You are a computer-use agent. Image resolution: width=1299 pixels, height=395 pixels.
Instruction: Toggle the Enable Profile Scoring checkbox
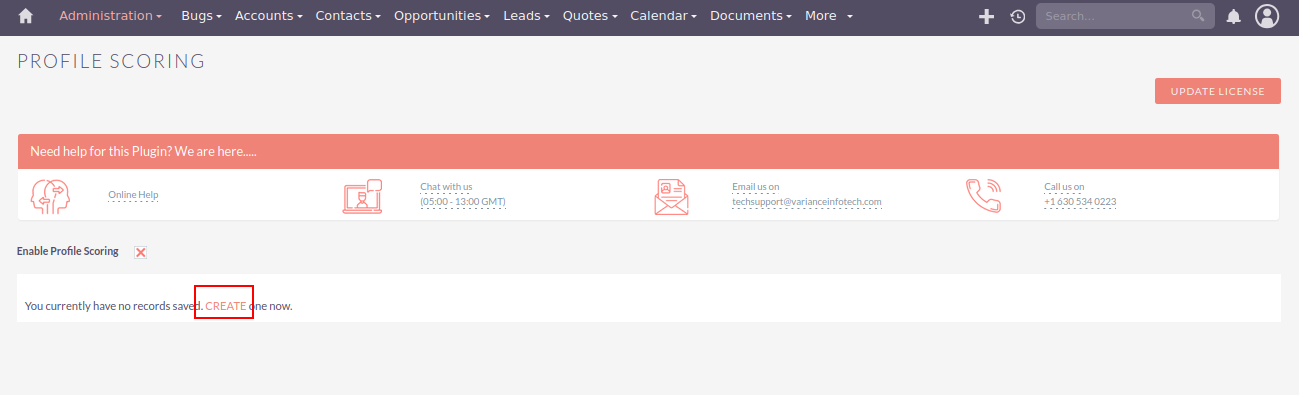[x=141, y=252]
